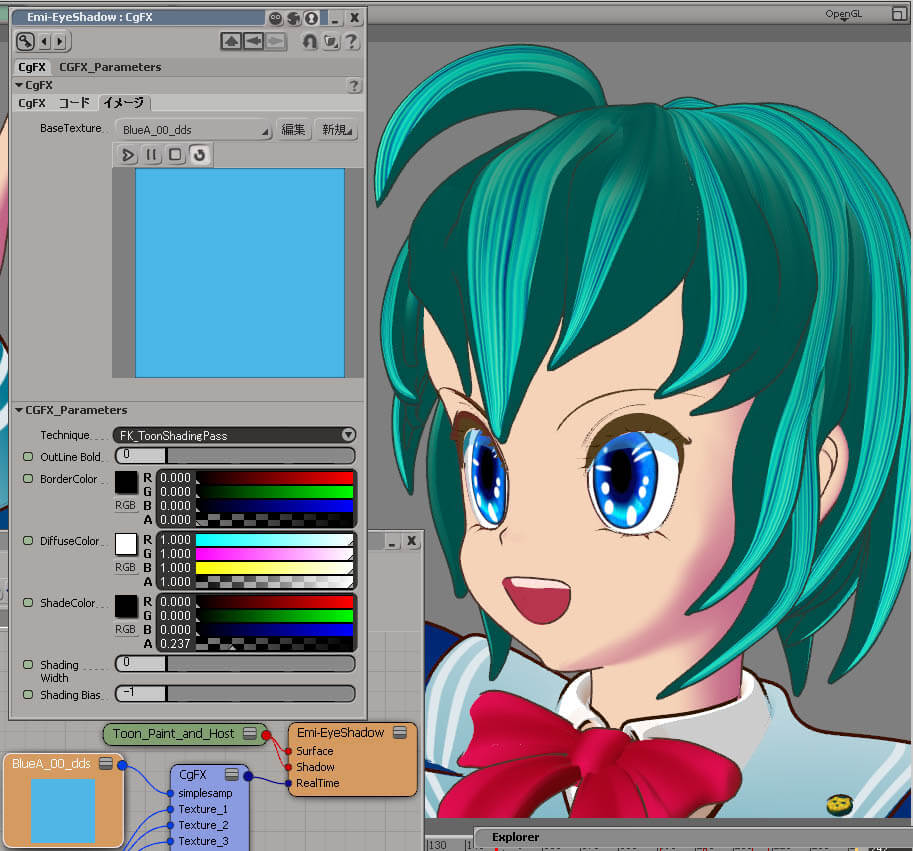Click the up arrow preset icon in toolbar
Image resolution: width=913 pixels, height=851 pixels.
coord(231,41)
